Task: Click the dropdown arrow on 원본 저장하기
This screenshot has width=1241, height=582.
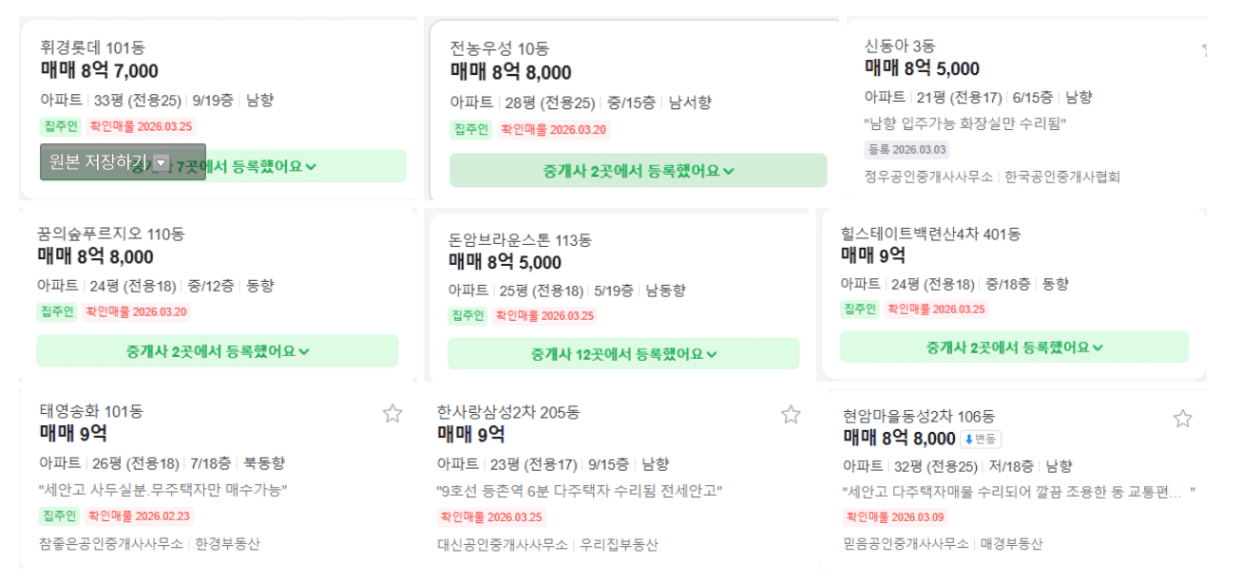Action: point(161,162)
